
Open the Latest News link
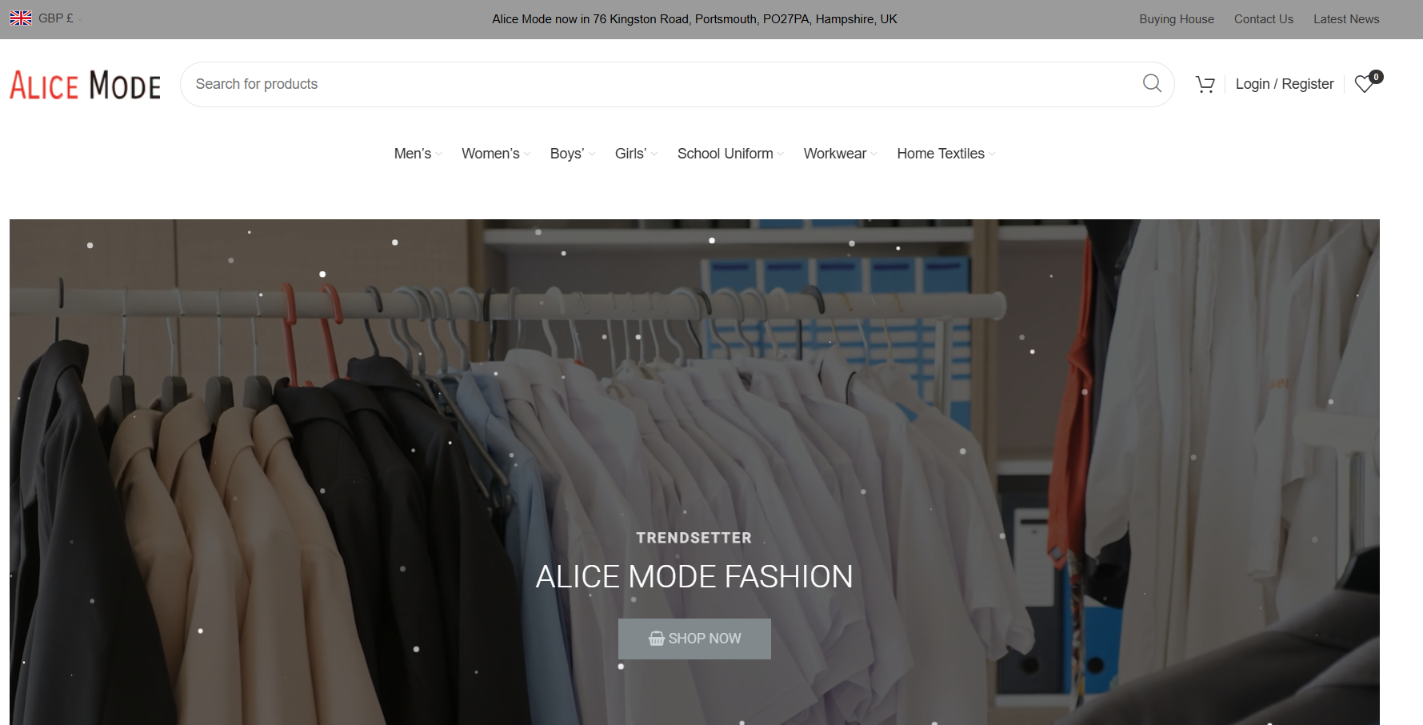(x=1346, y=19)
